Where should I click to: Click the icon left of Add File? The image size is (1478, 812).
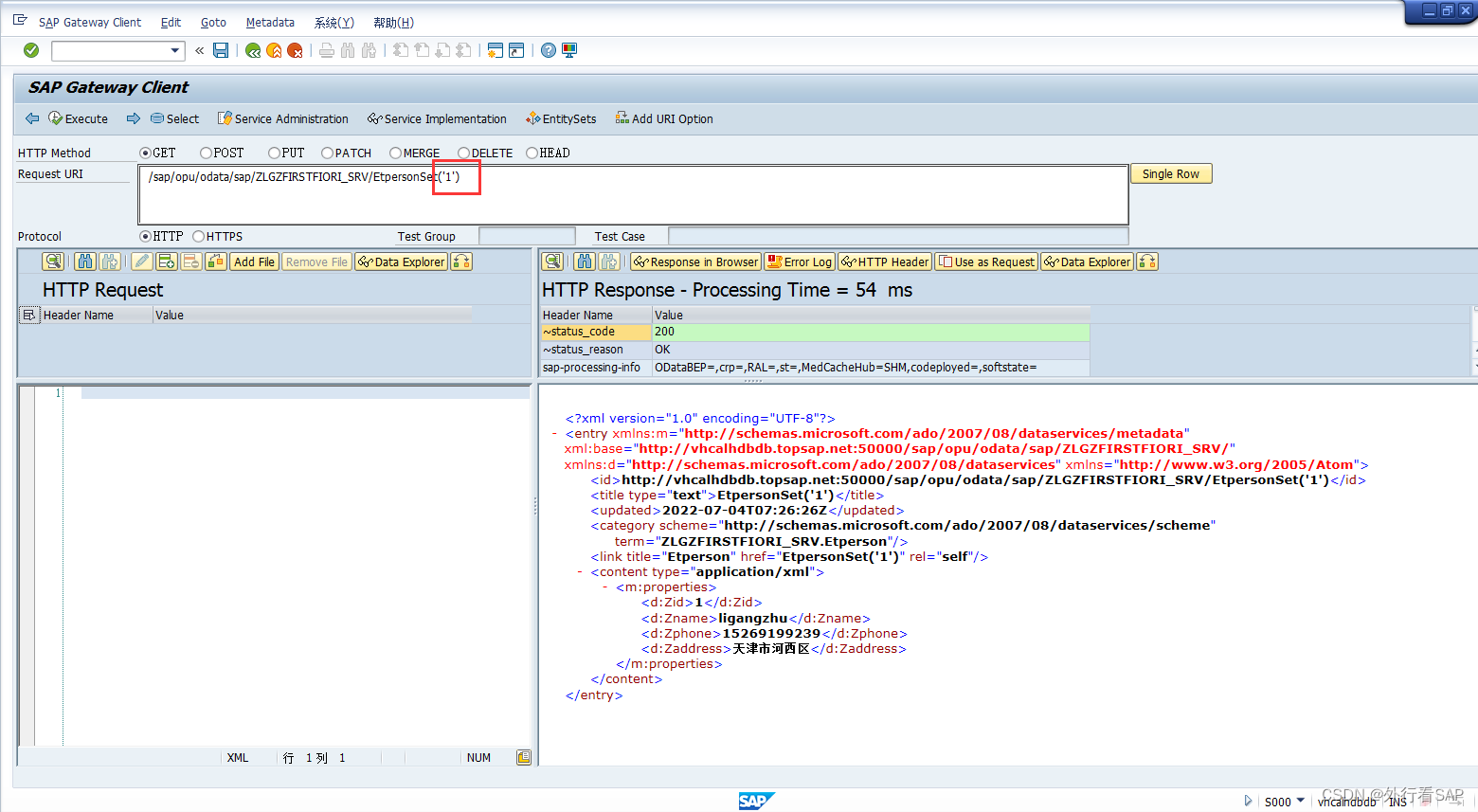point(216,262)
